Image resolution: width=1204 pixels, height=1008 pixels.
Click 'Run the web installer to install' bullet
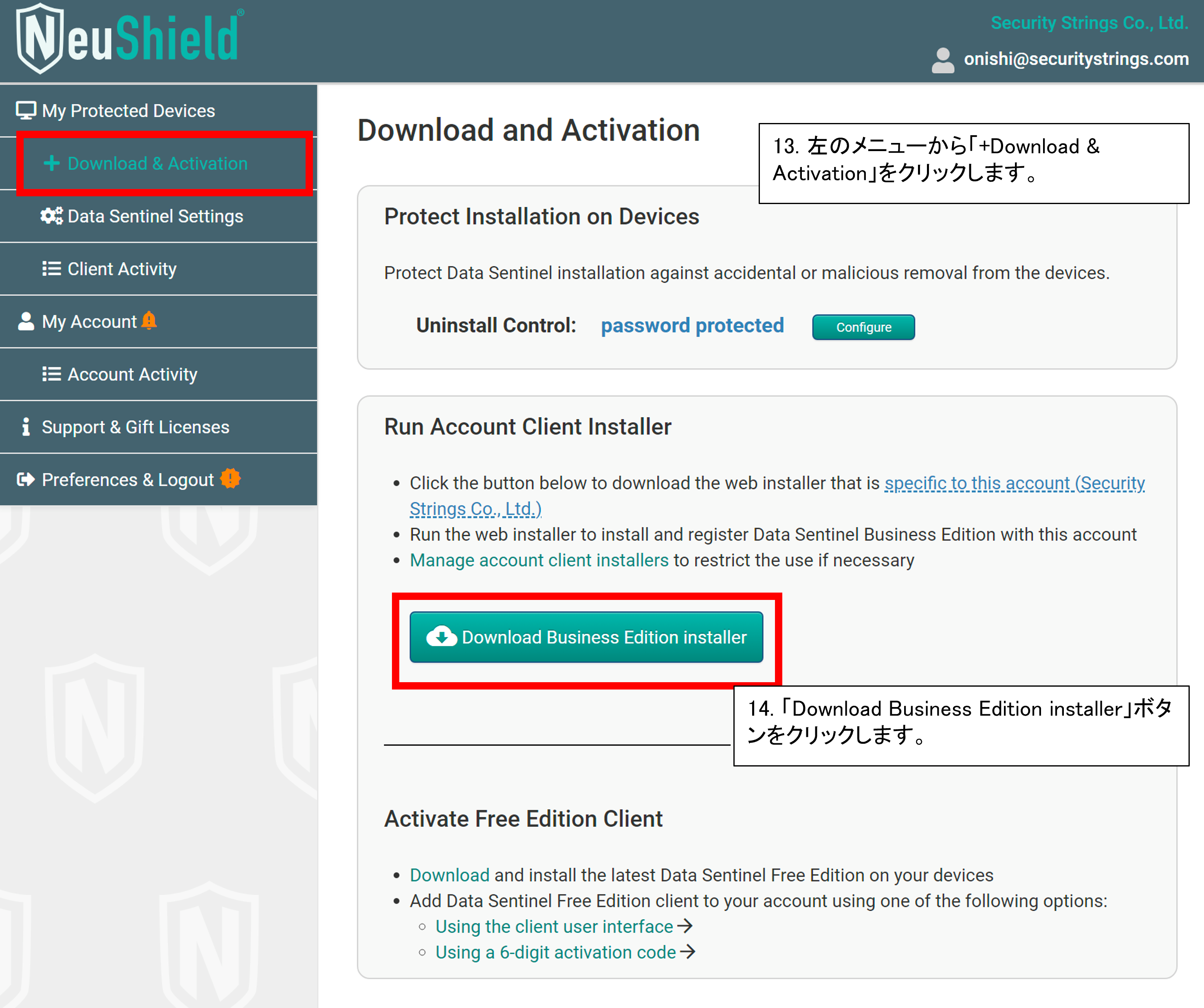(773, 534)
